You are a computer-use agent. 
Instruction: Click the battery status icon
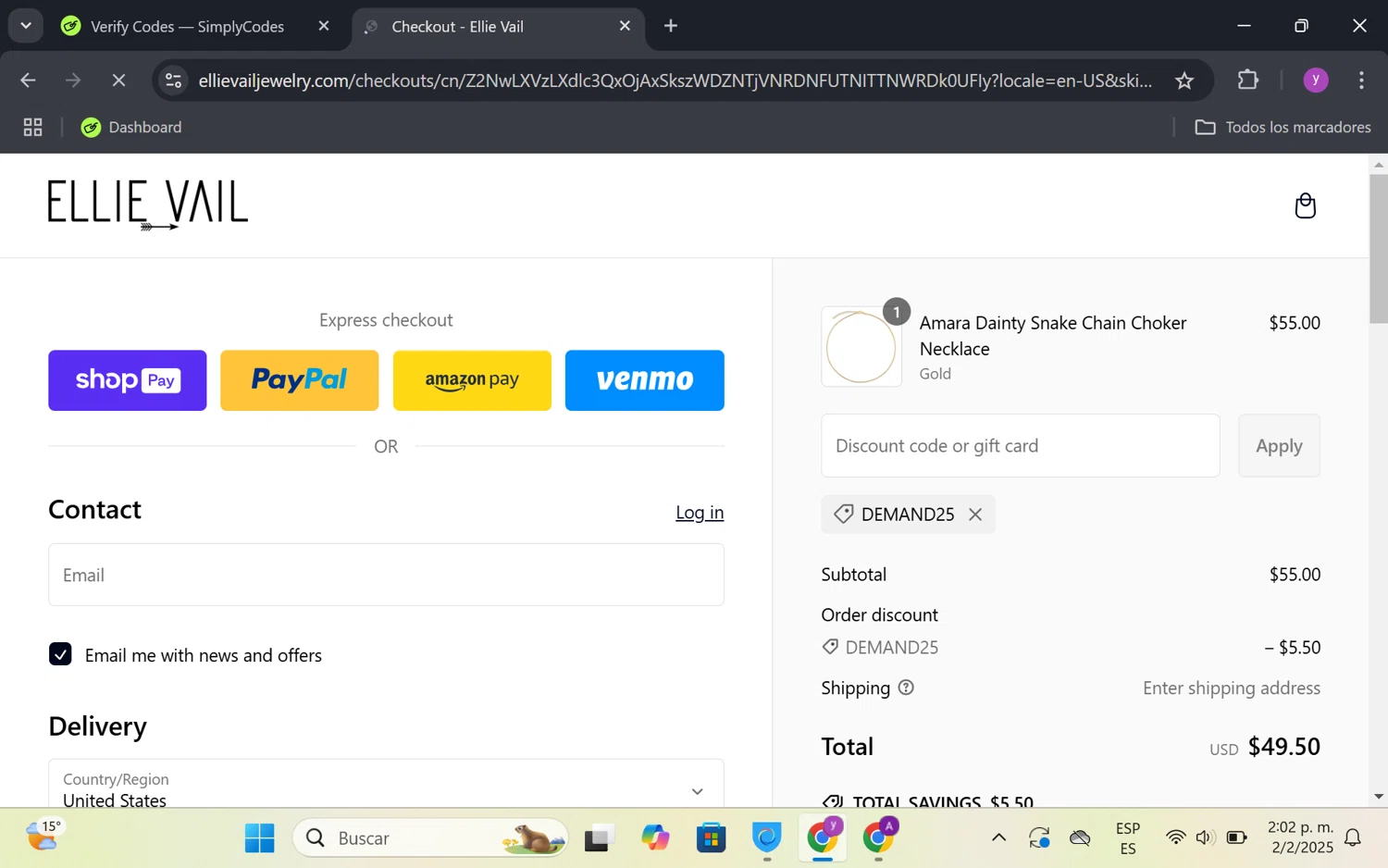coord(1236,838)
